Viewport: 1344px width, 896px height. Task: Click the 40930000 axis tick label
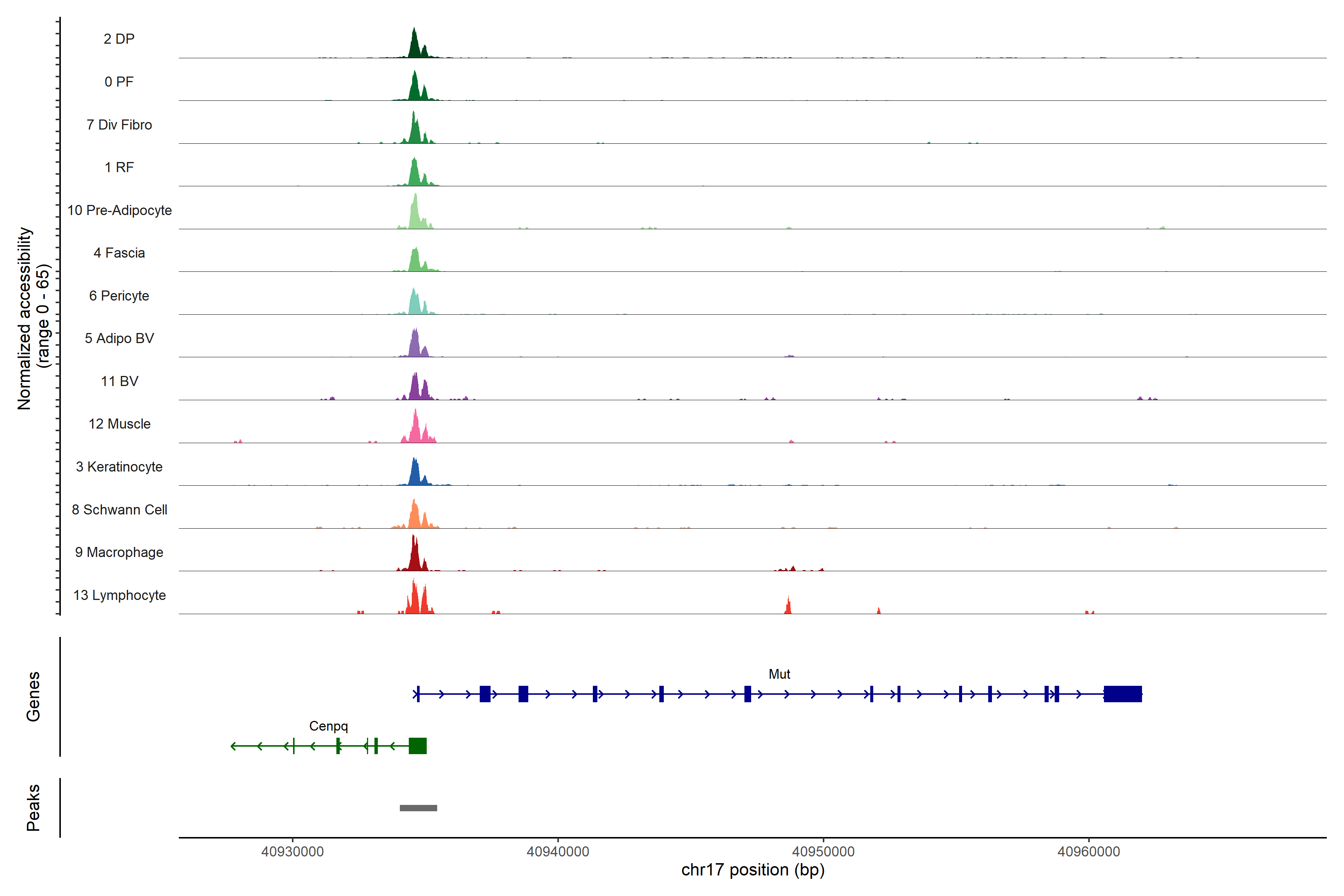click(292, 852)
